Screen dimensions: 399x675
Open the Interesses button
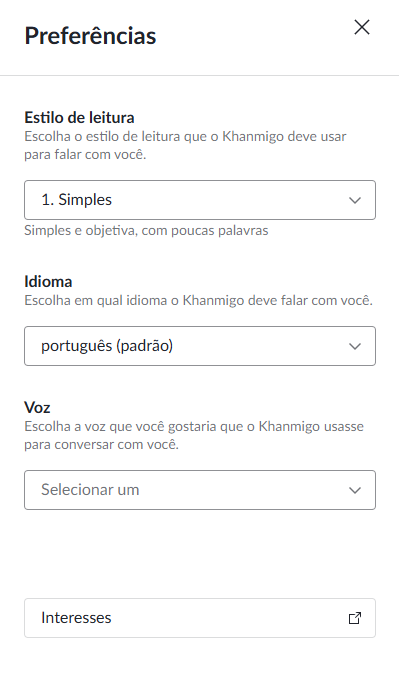[x=200, y=617]
